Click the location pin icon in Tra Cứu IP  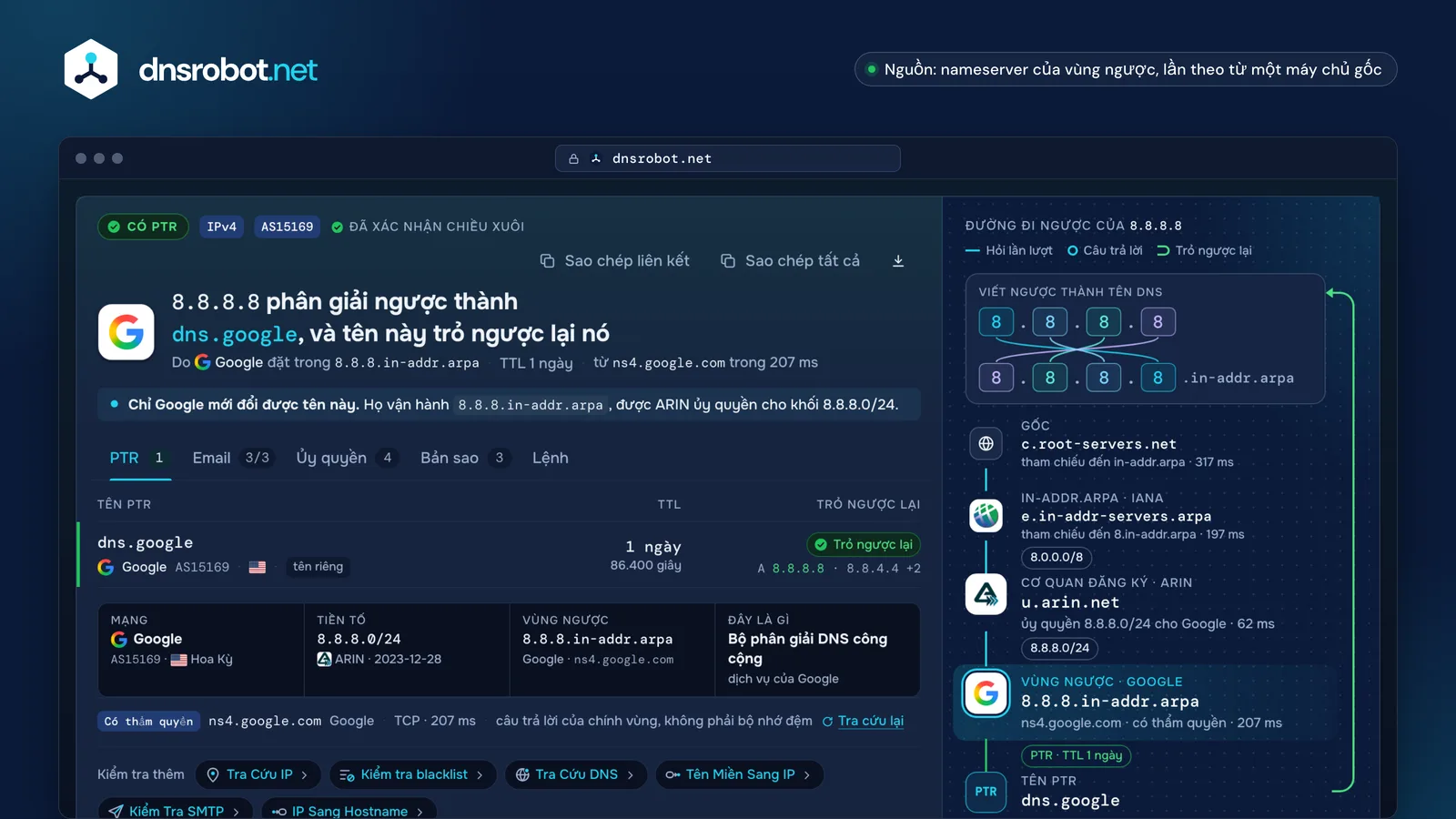pos(213,774)
